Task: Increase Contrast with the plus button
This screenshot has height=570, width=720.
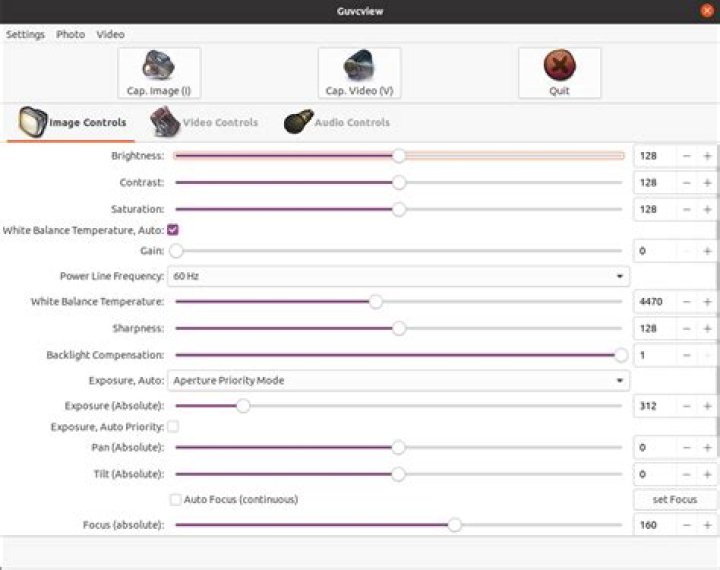Action: 707,183
